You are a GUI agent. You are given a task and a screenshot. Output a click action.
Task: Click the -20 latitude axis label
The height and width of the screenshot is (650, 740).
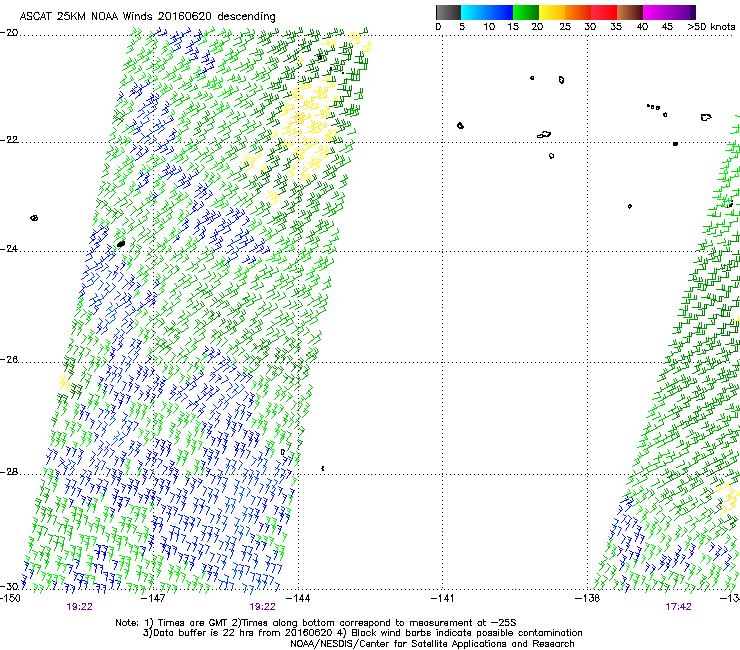9,33
